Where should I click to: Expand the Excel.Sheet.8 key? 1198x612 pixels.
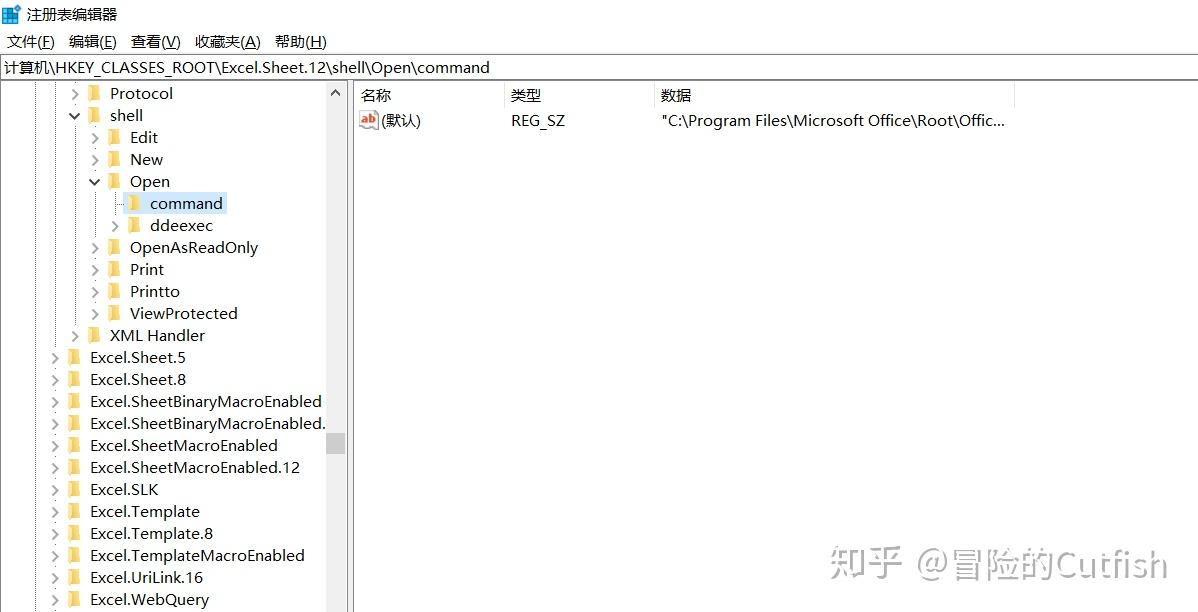coord(55,380)
